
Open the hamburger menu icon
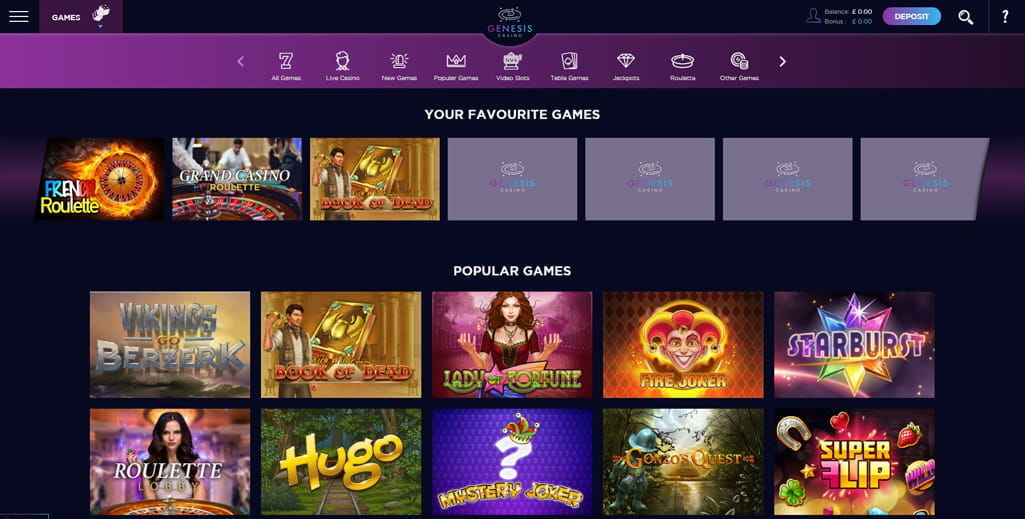(x=18, y=16)
